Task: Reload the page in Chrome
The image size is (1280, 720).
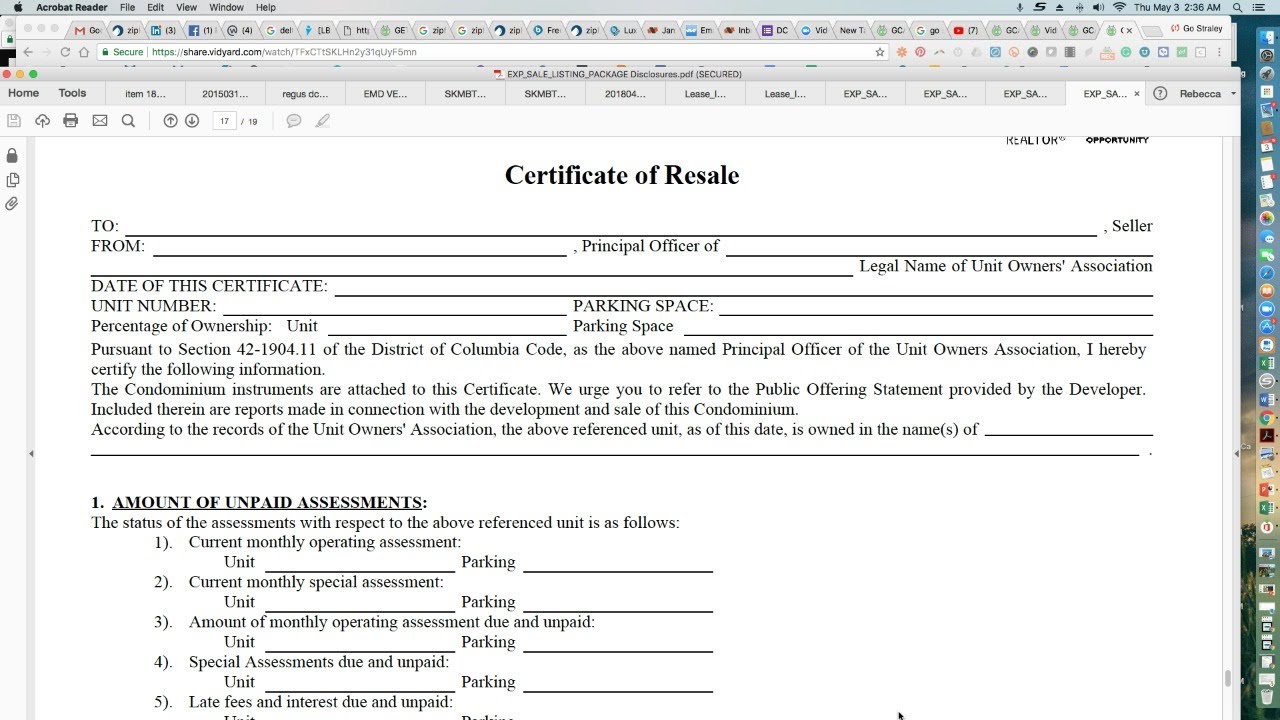Action: point(66,52)
